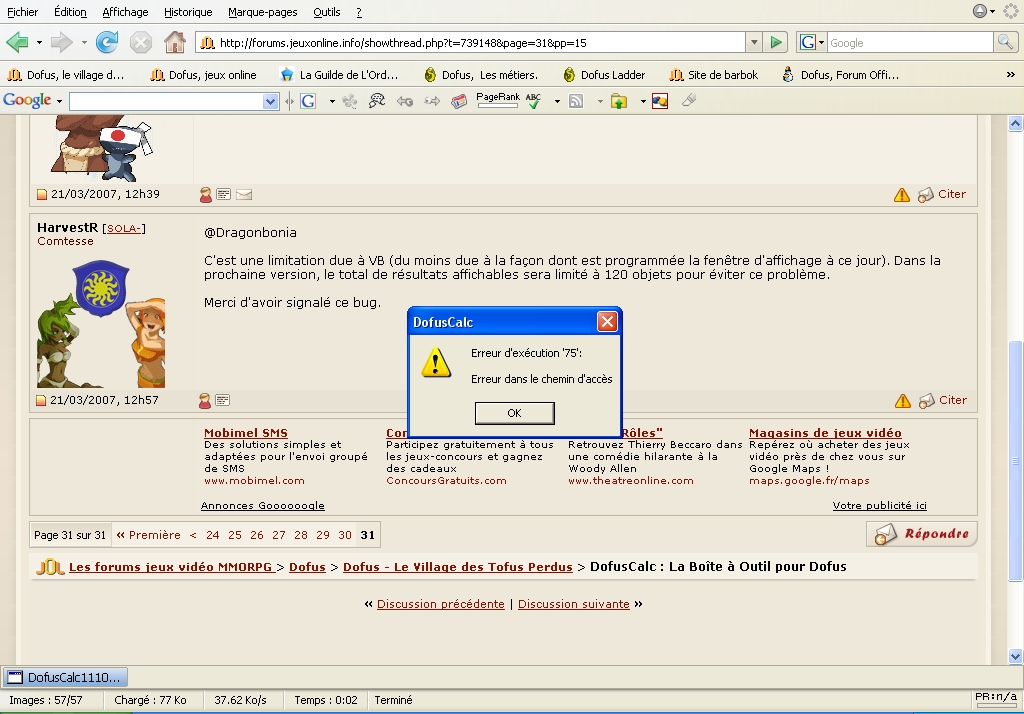Image resolution: width=1024 pixels, height=714 pixels.
Task: Click the SOLA- guild tag link
Action: (124, 229)
